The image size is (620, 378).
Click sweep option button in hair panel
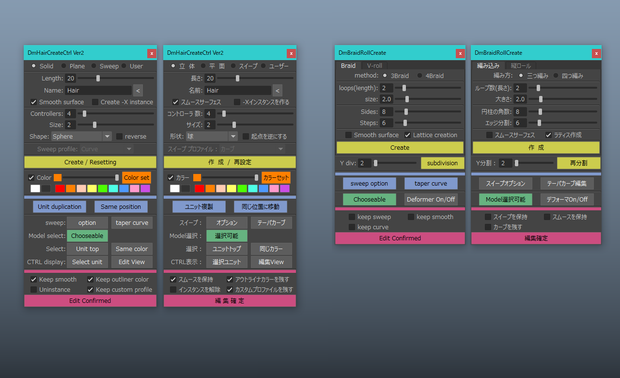(x=87, y=223)
